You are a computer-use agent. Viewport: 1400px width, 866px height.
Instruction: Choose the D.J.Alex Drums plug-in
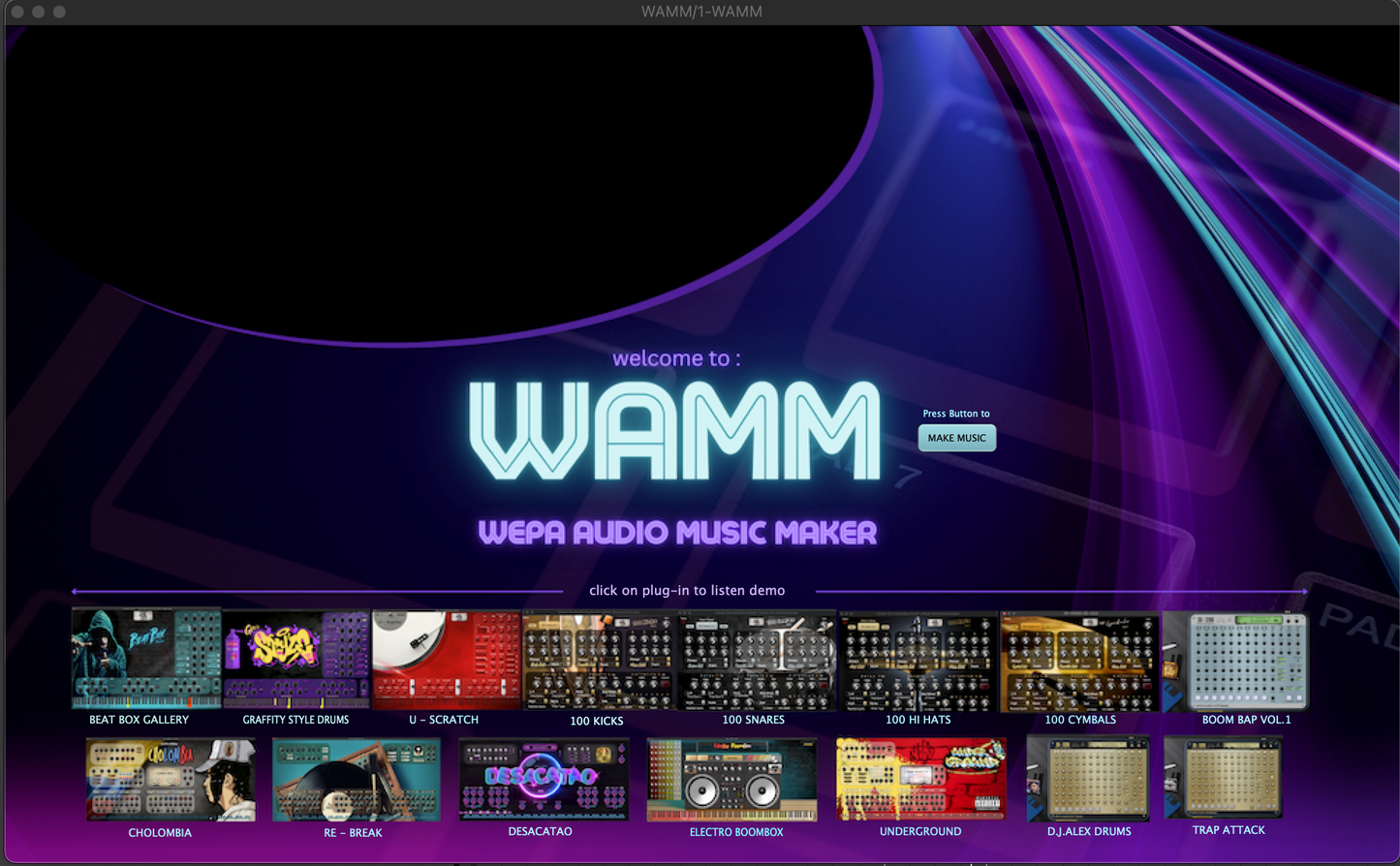pos(1088,778)
